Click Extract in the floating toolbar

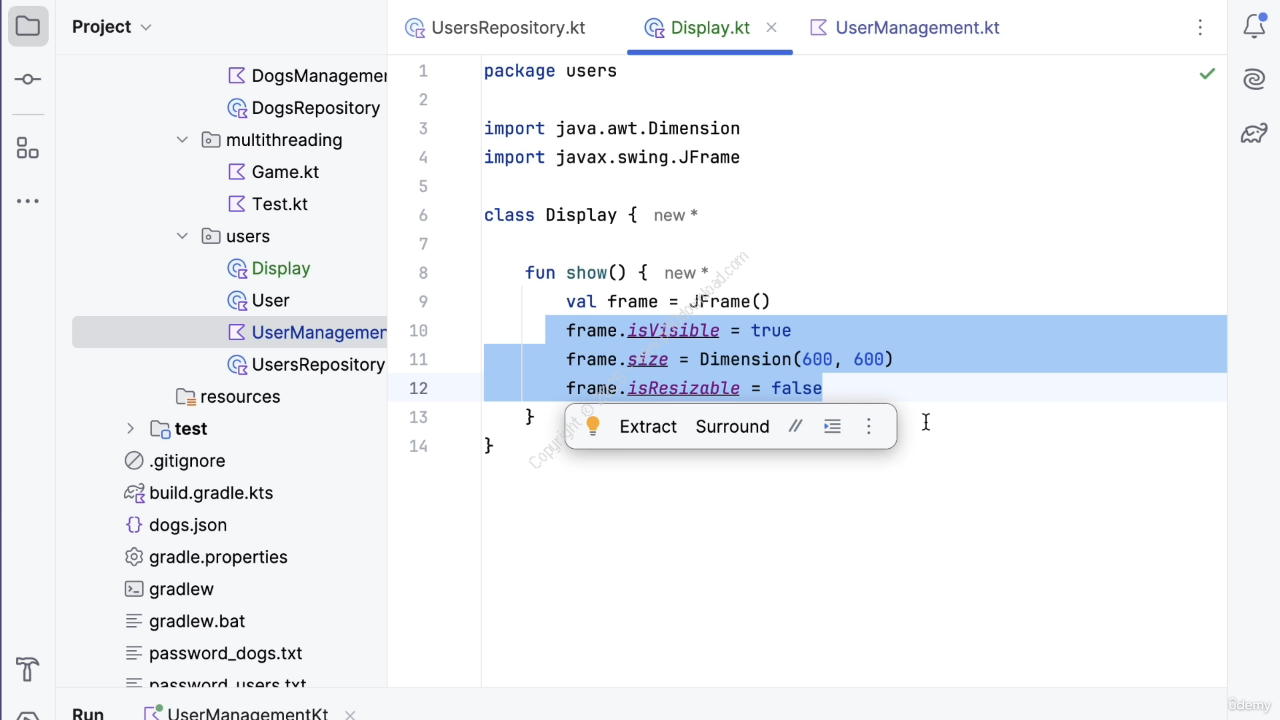pos(648,426)
